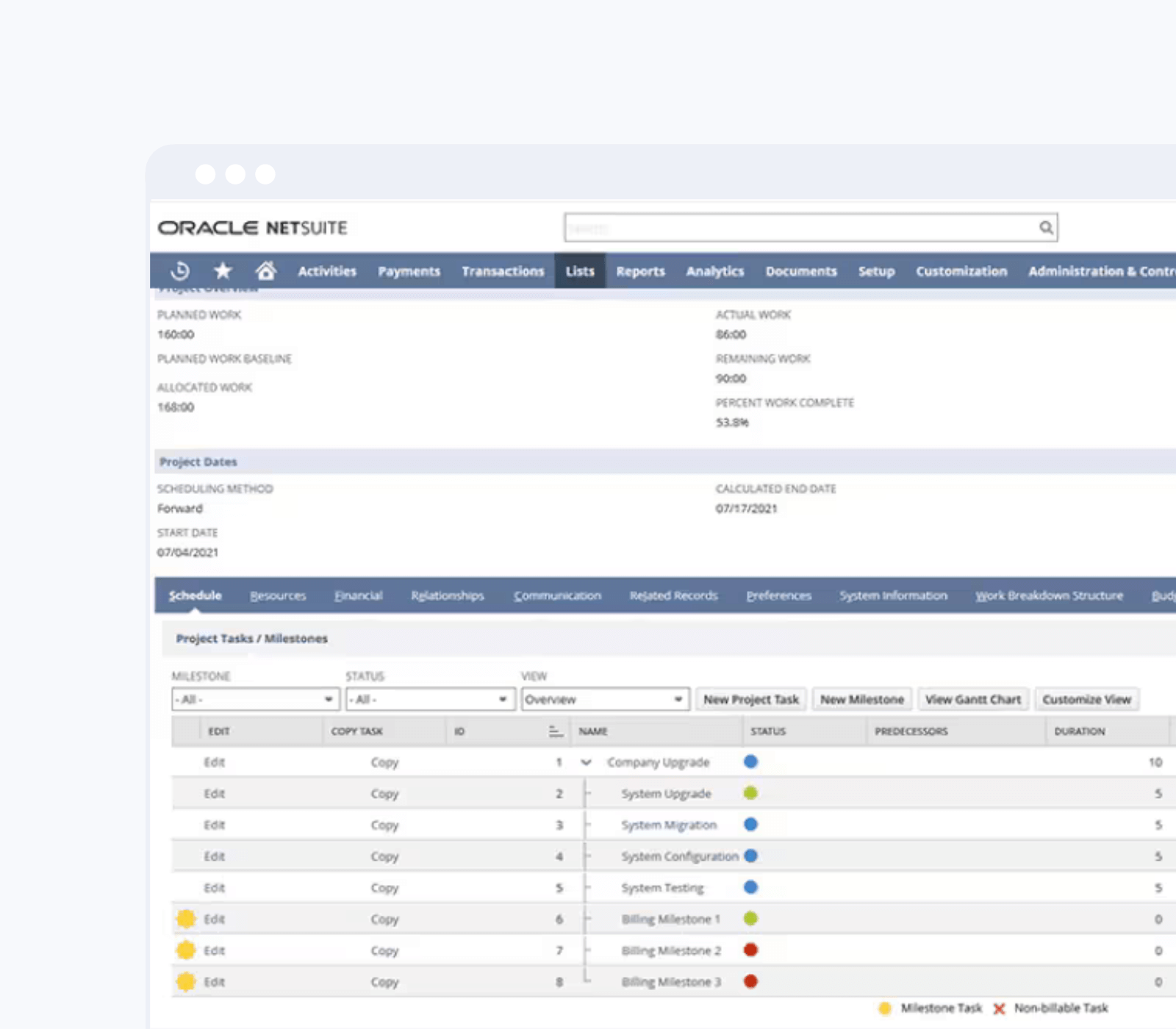Click the Customize View button
This screenshot has width=1176, height=1029.
tap(1086, 699)
